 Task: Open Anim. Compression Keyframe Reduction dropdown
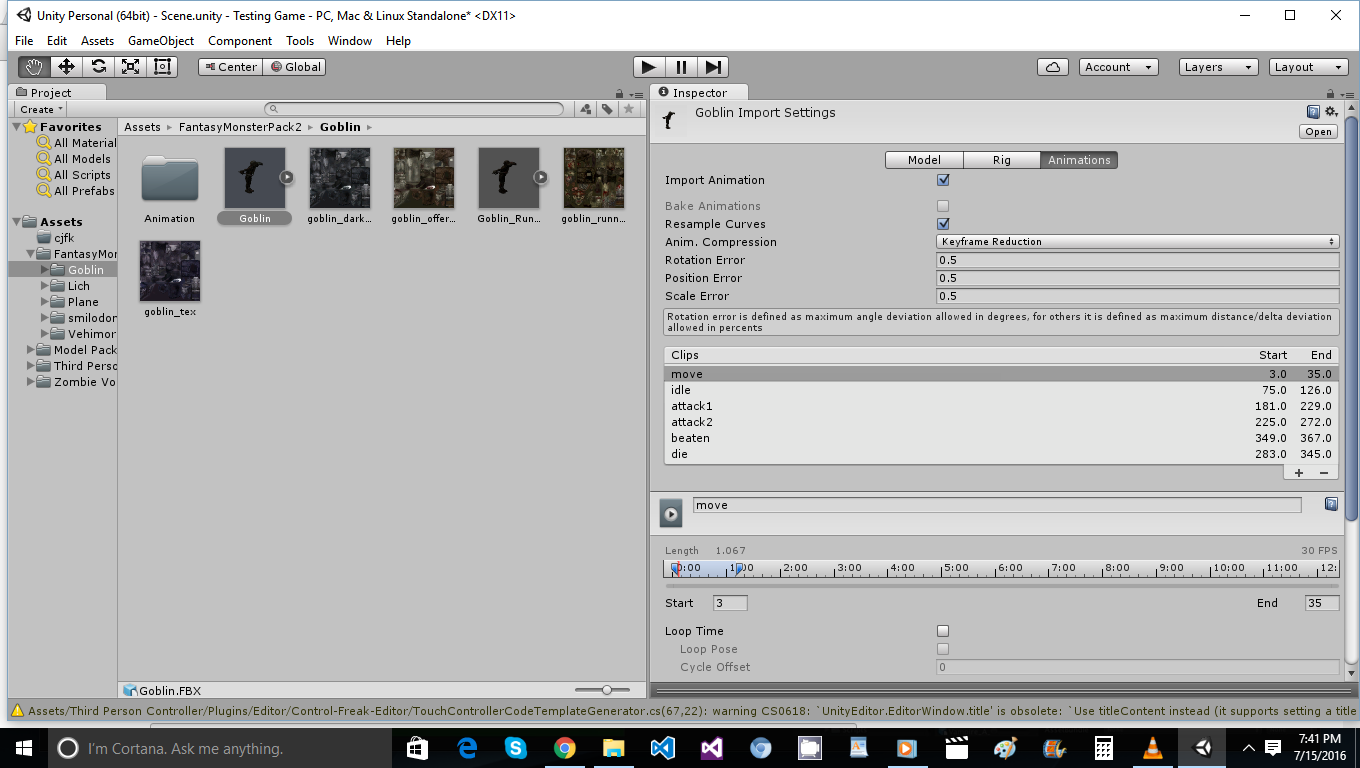[x=1138, y=242]
